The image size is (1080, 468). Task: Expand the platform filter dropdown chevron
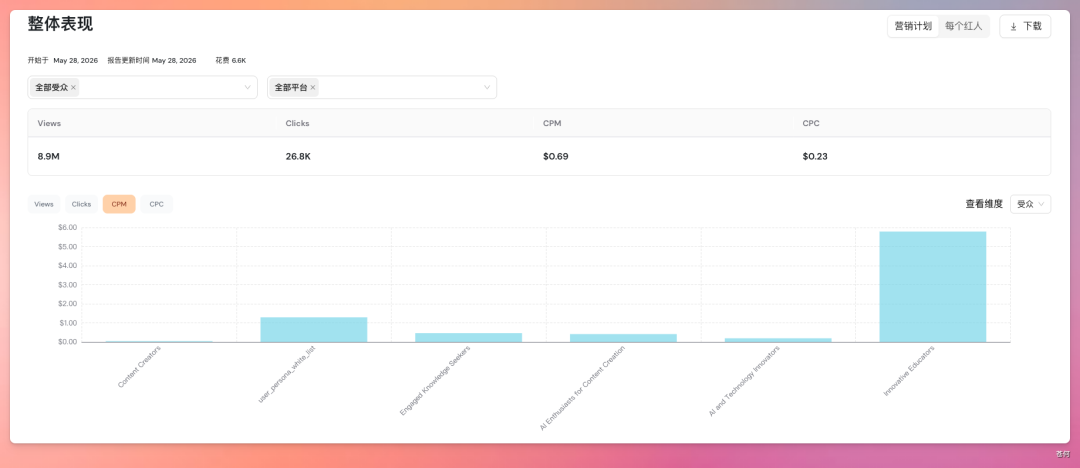(x=487, y=88)
